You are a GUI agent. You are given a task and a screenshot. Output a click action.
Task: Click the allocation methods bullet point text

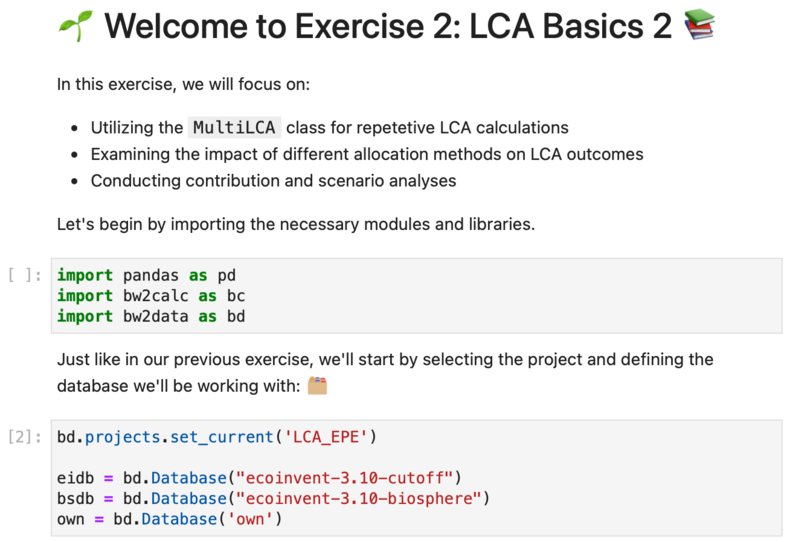click(367, 154)
